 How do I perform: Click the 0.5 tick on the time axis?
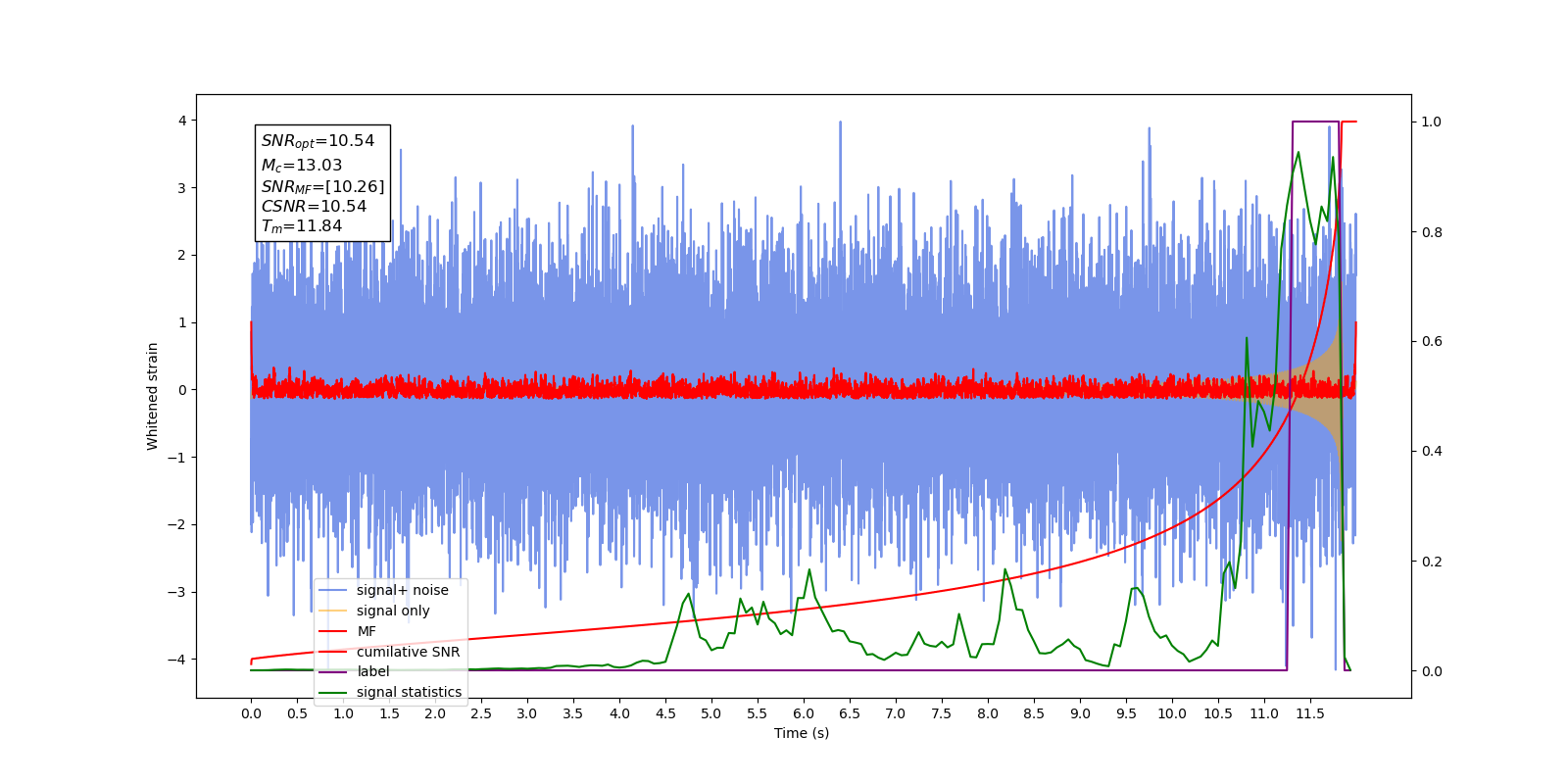[x=297, y=713]
